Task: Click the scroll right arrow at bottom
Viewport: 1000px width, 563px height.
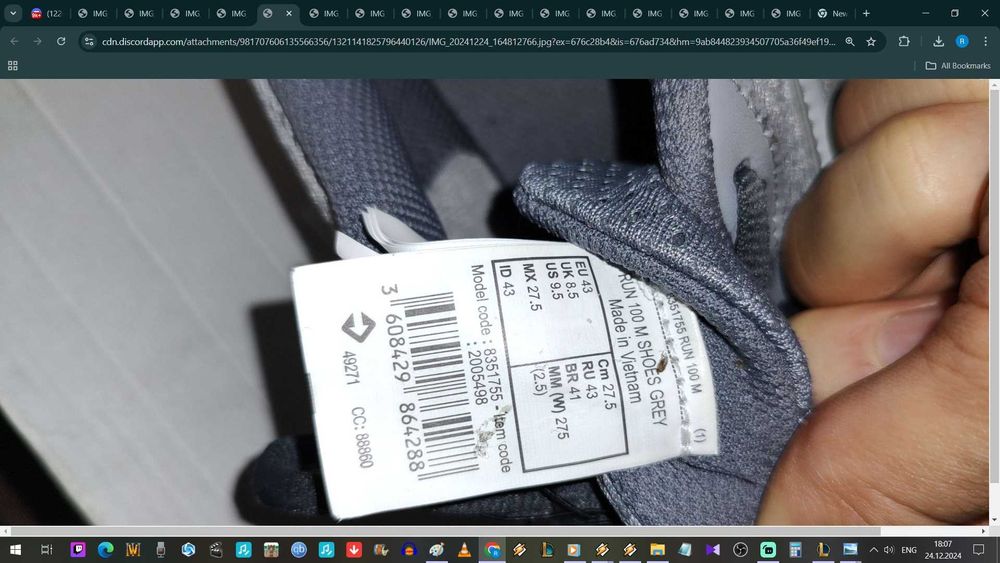Action: (983, 530)
